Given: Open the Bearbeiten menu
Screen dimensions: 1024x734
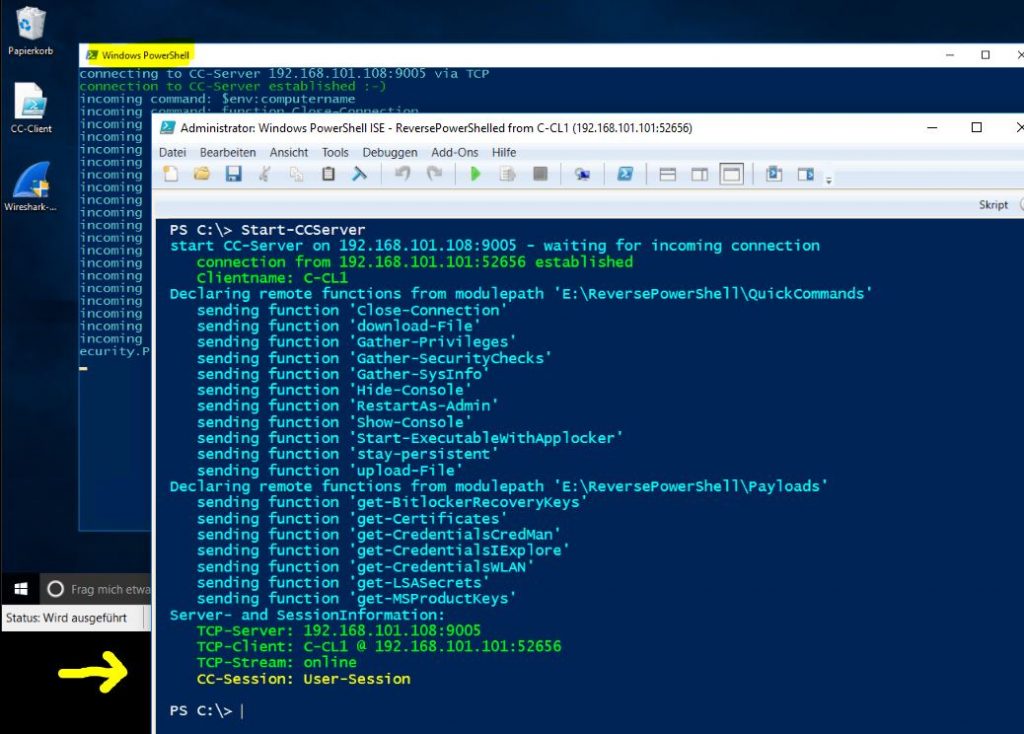Looking at the screenshot, I should 228,152.
